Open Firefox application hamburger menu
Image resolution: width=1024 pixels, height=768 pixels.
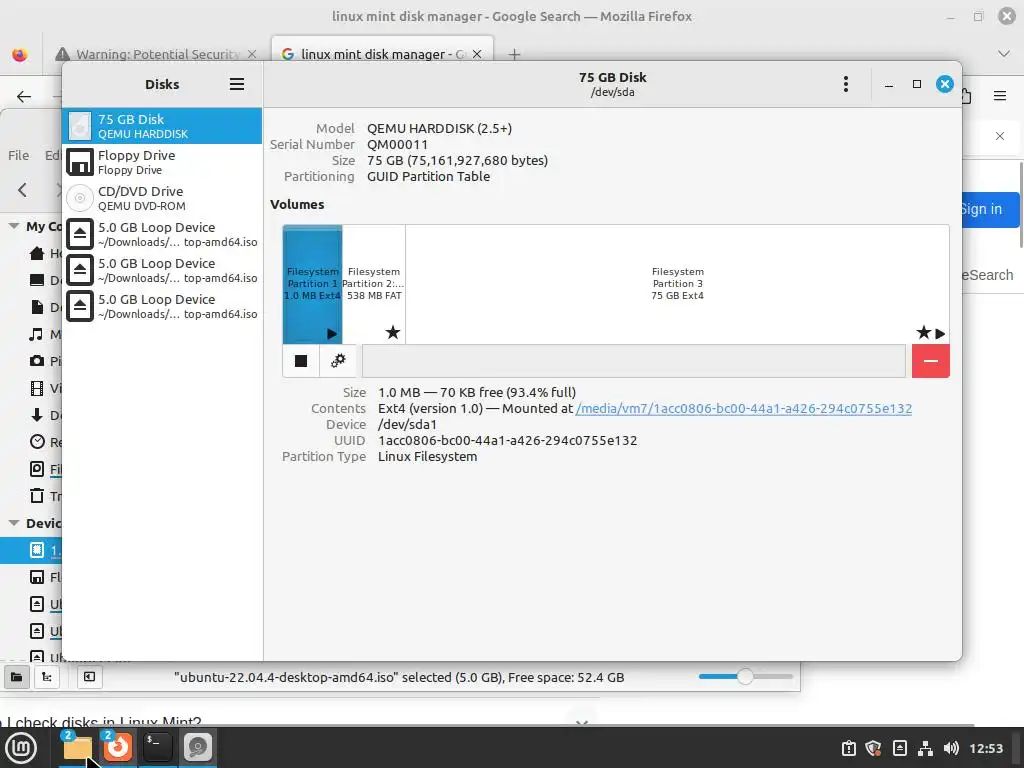tap(1000, 96)
